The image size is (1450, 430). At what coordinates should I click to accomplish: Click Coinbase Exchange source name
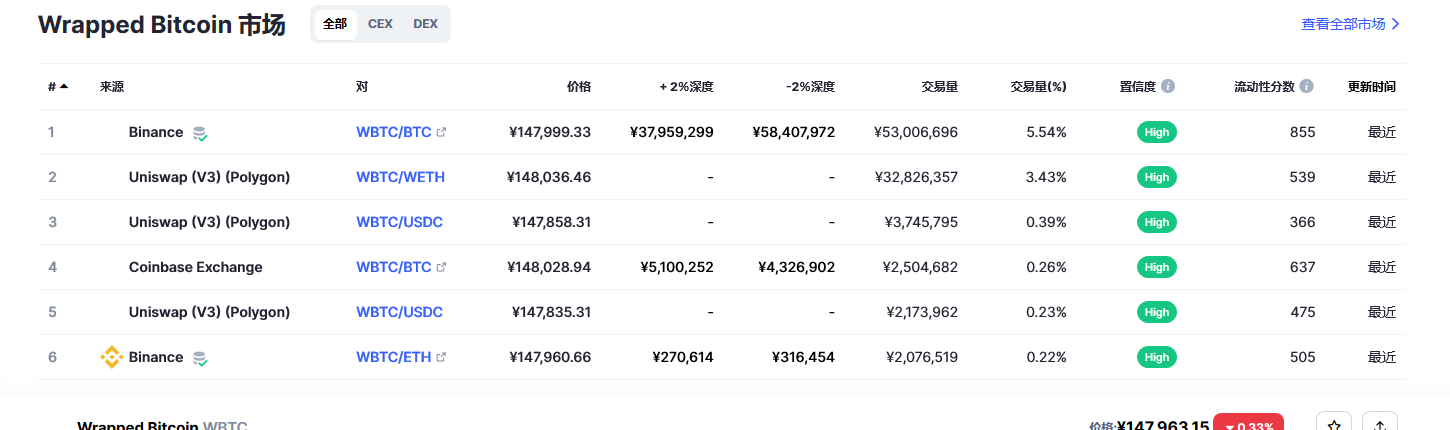196,267
